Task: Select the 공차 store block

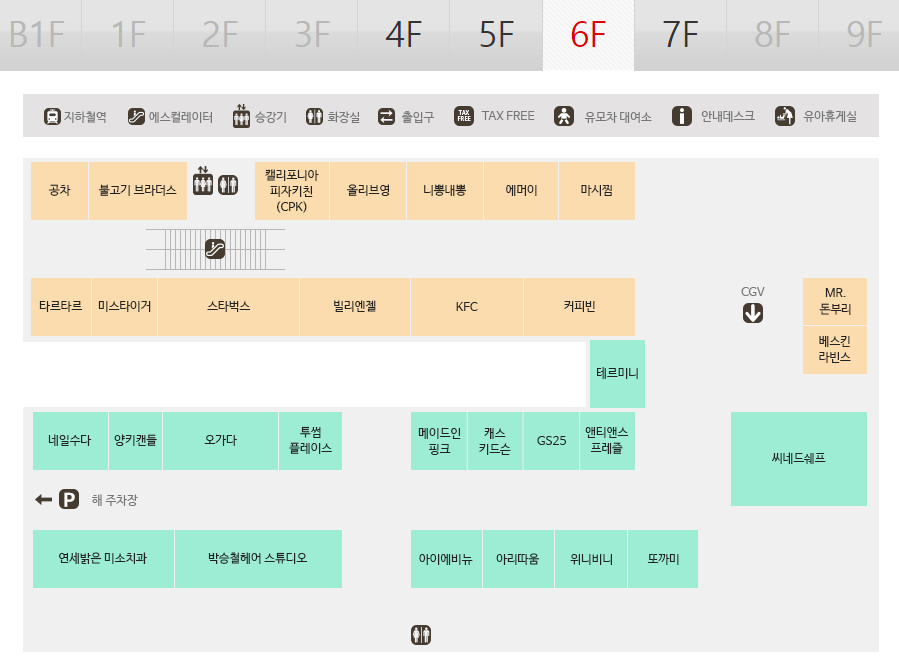Action: (60, 191)
